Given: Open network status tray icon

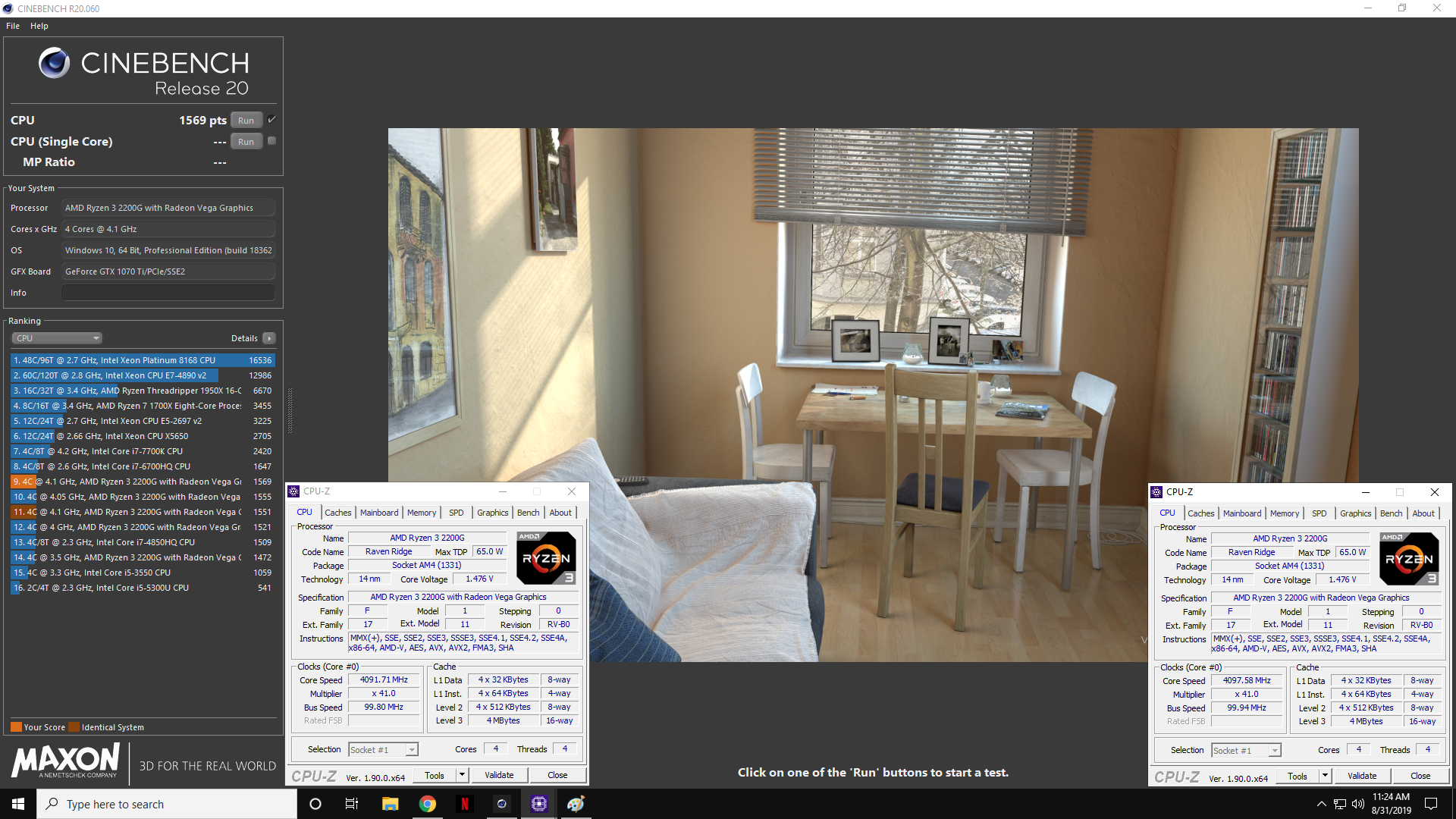Looking at the screenshot, I should [1340, 804].
